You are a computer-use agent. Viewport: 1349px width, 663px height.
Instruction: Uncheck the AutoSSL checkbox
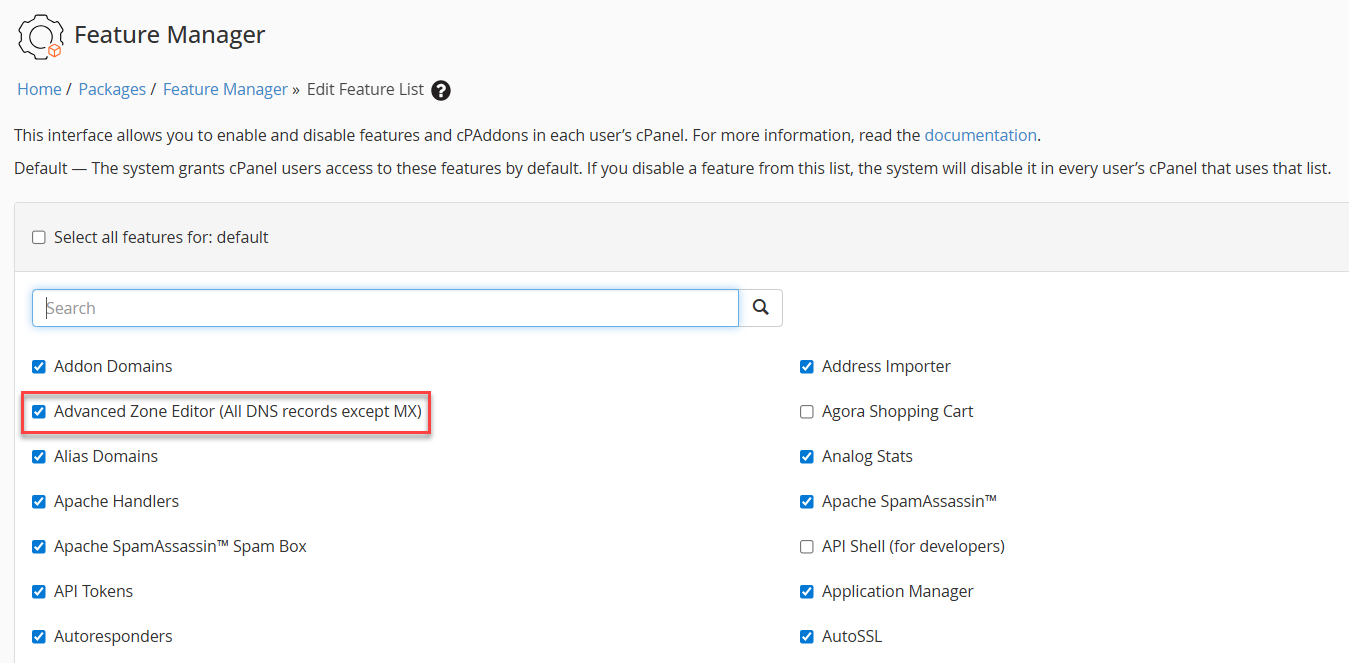[x=807, y=636]
